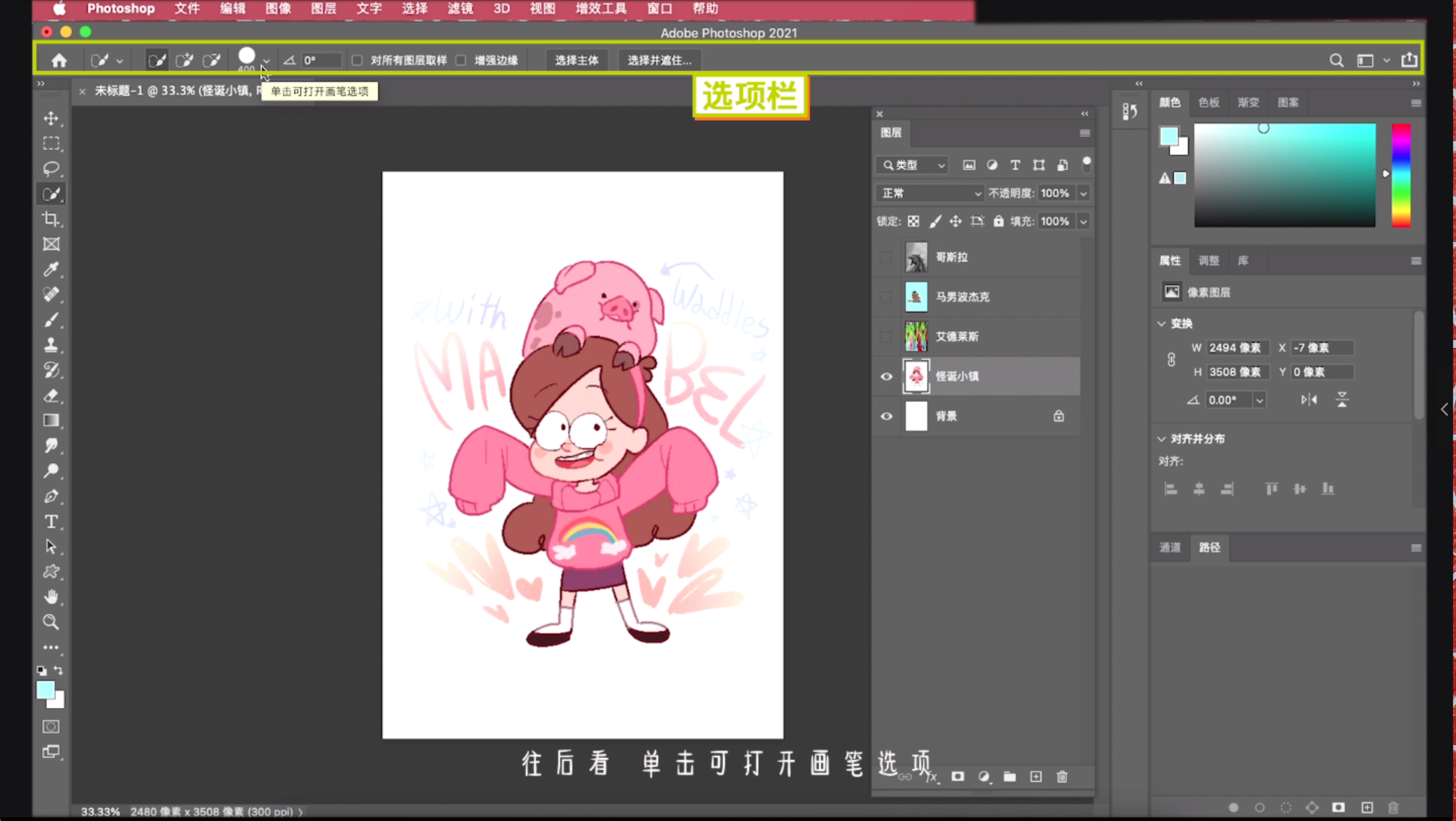Click the width W input field
The height and width of the screenshot is (821, 1456).
[1237, 348]
